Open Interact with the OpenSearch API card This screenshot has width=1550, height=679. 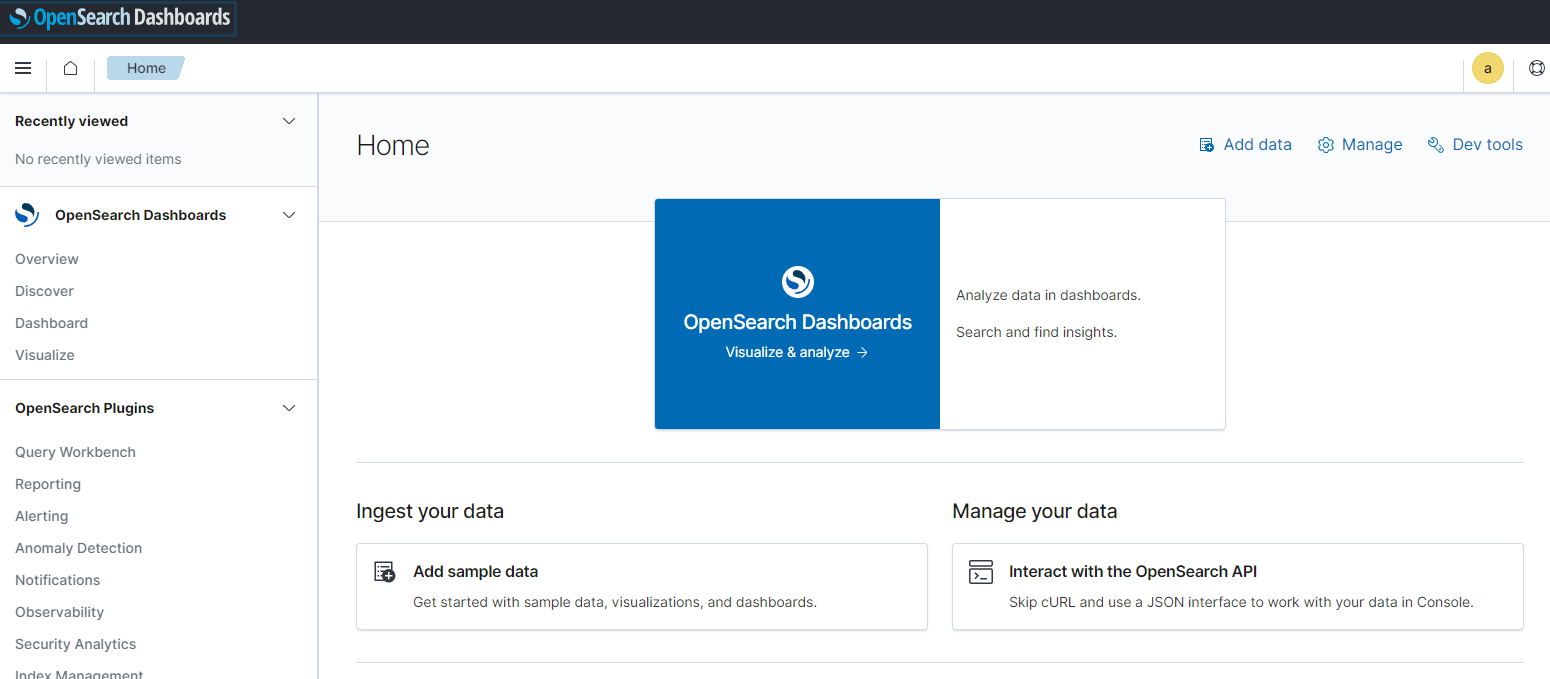[1238, 587]
